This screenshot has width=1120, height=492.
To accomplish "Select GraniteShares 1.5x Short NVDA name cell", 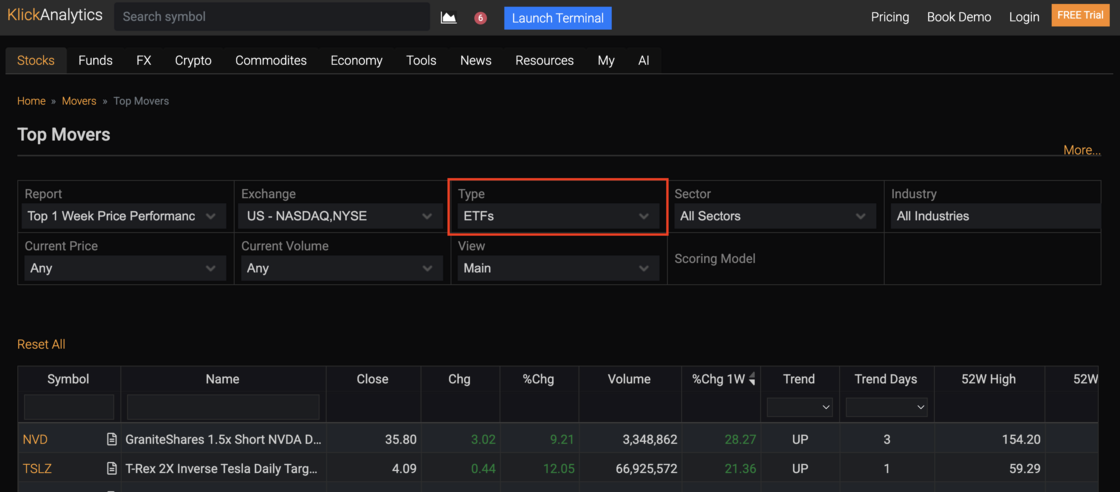I will [x=223, y=439].
